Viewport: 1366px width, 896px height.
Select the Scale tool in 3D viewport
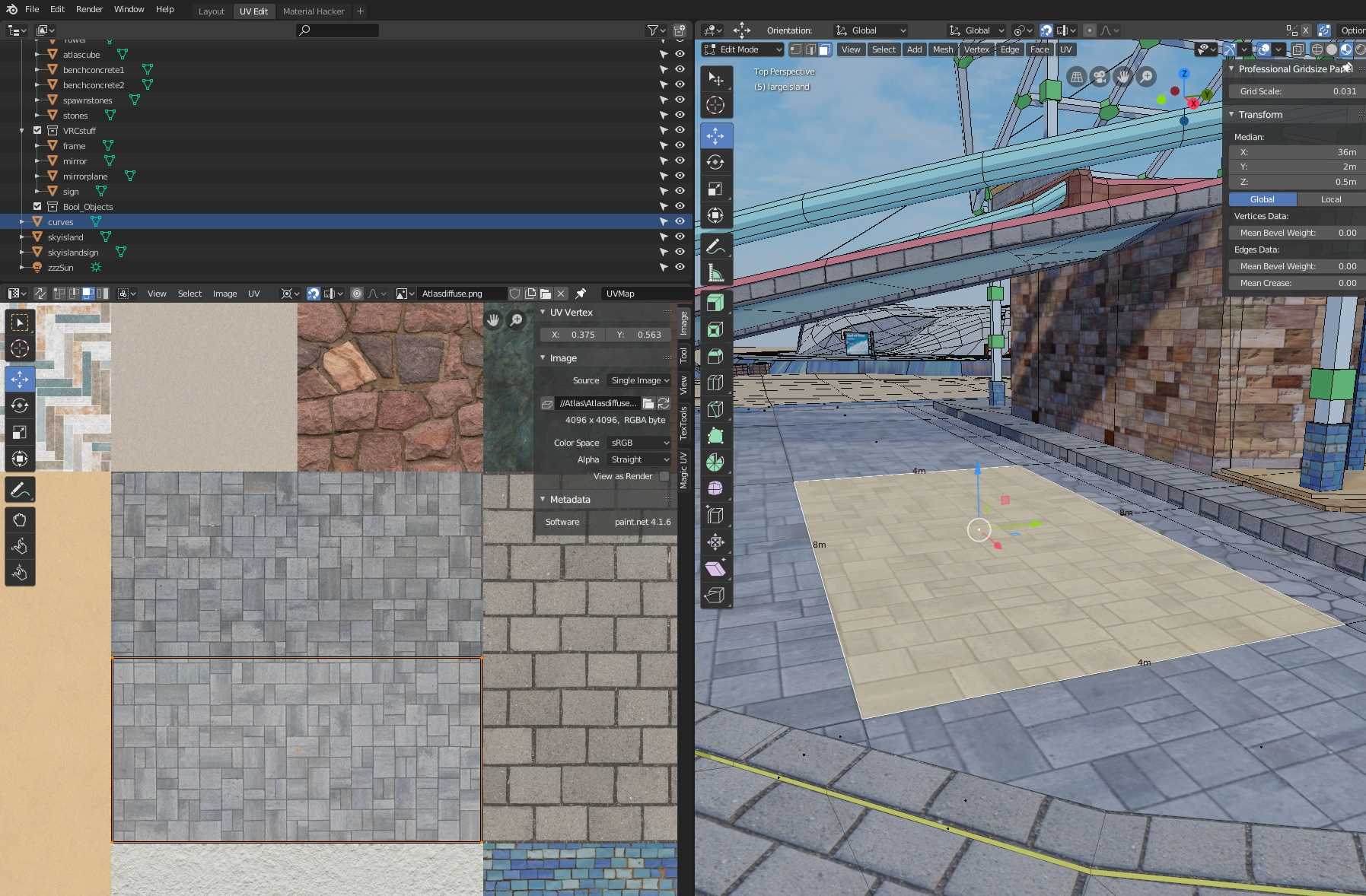pyautogui.click(x=715, y=189)
